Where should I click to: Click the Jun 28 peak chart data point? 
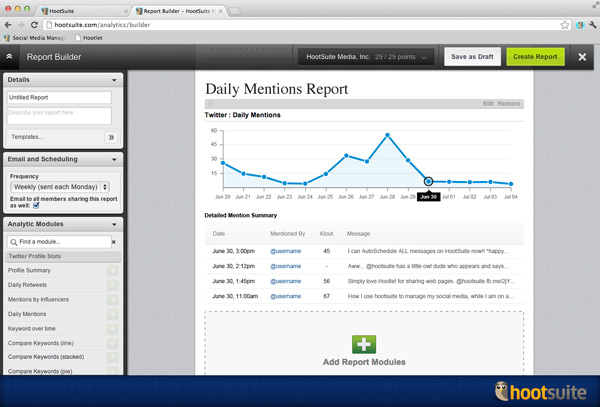388,135
